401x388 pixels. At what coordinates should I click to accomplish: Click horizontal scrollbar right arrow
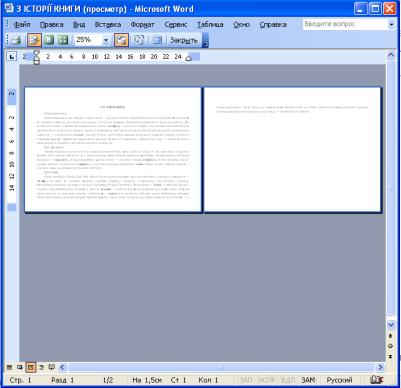380,367
